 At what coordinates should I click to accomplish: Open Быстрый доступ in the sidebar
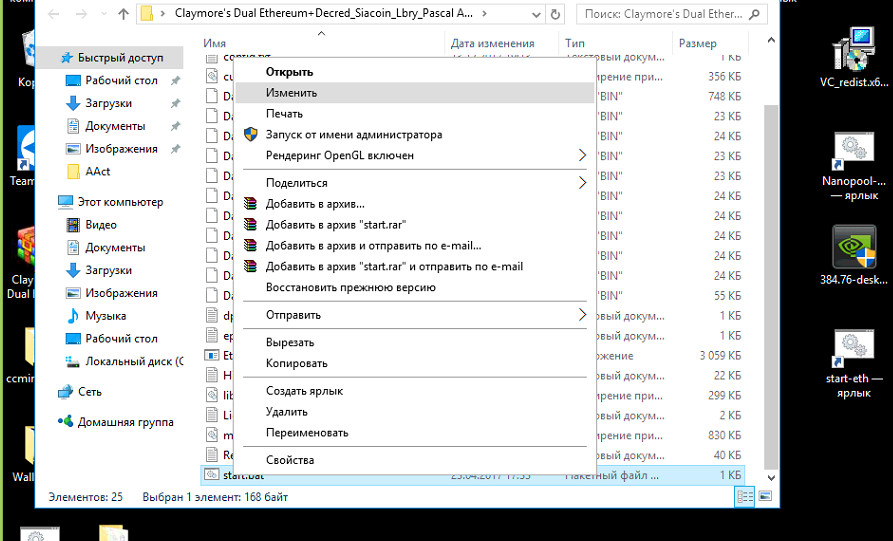pyautogui.click(x=120, y=58)
